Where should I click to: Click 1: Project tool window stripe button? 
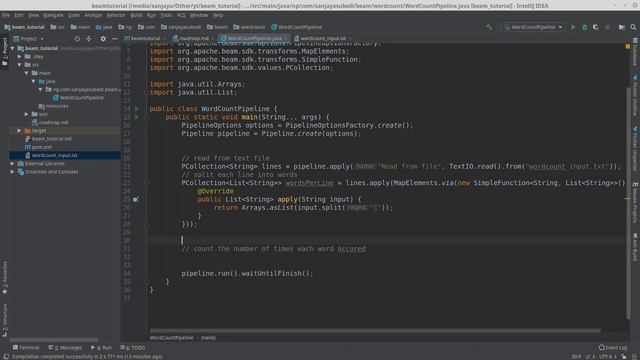tap(5, 51)
